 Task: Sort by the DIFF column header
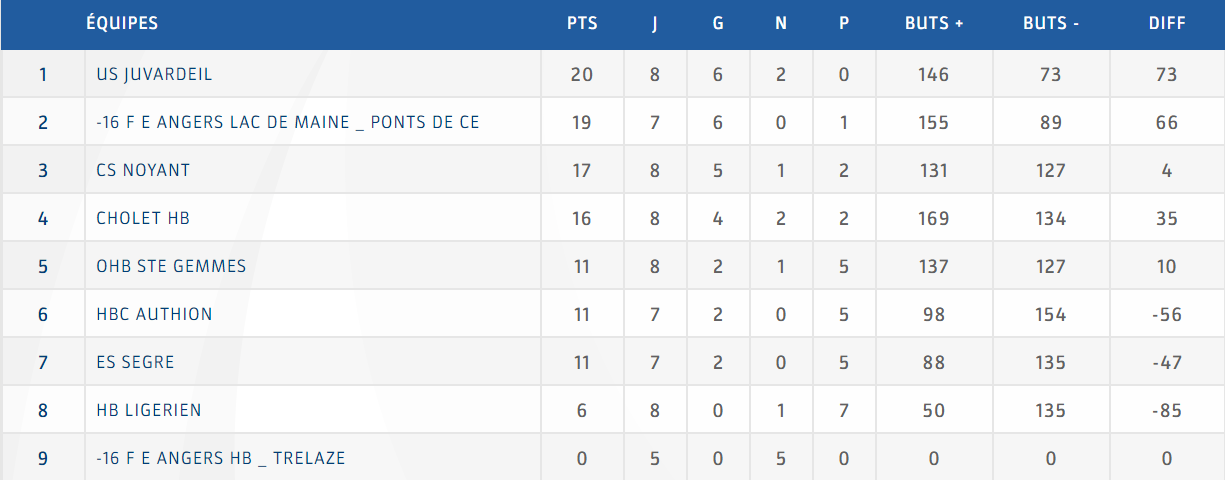[x=1167, y=23]
